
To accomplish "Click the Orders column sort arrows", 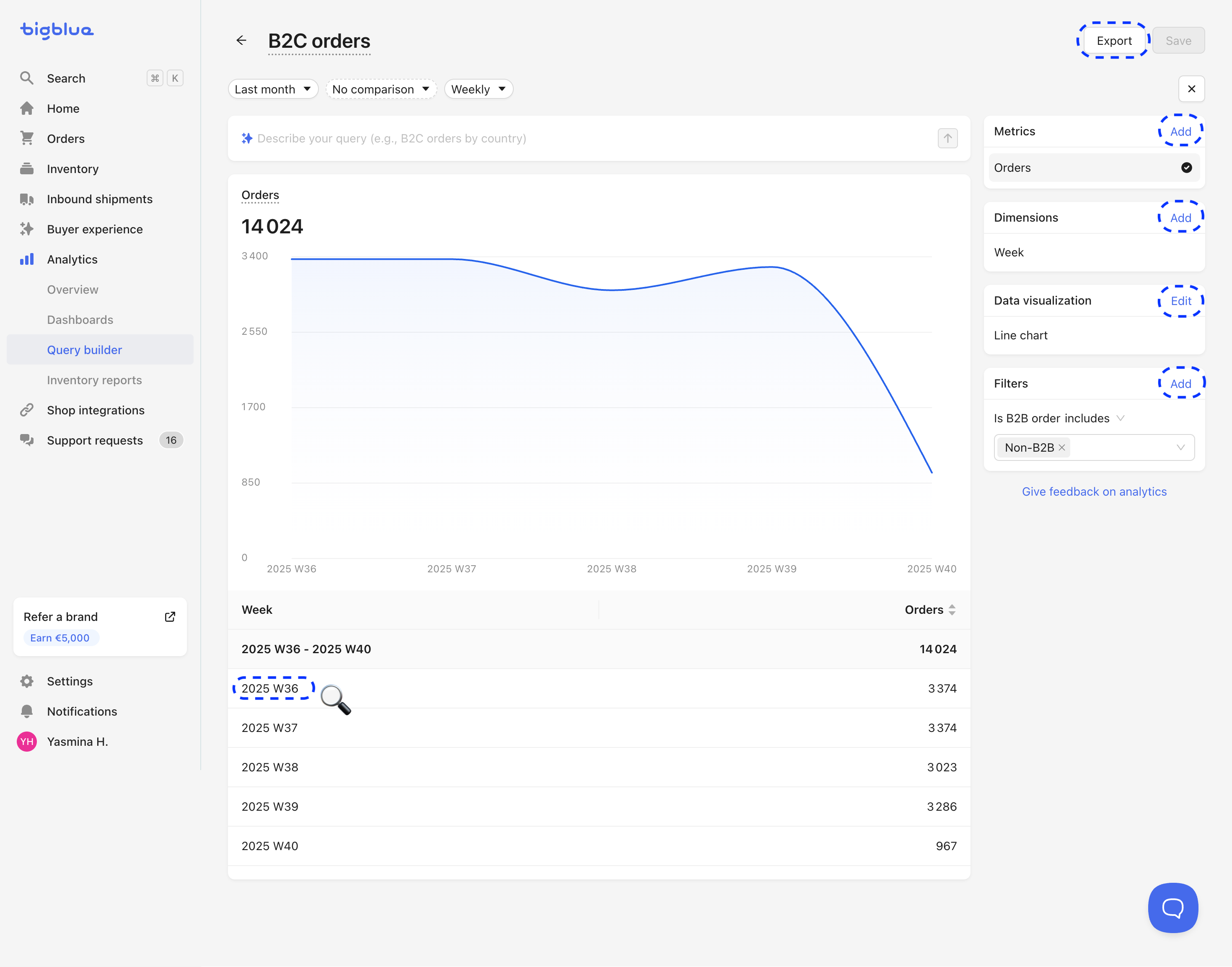I will 952,610.
